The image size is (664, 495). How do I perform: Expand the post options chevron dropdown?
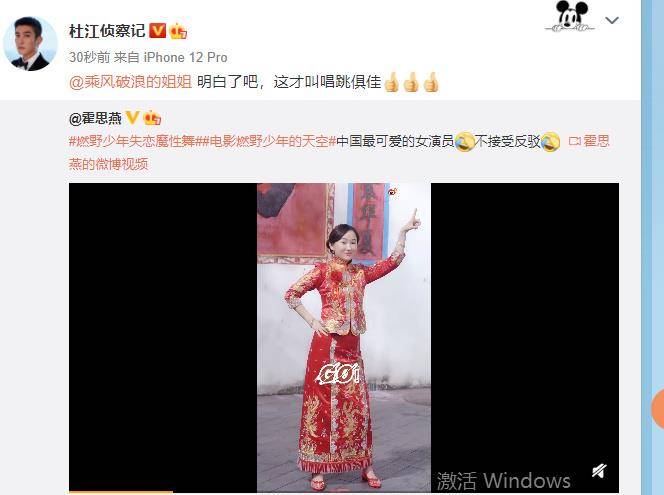[612, 20]
